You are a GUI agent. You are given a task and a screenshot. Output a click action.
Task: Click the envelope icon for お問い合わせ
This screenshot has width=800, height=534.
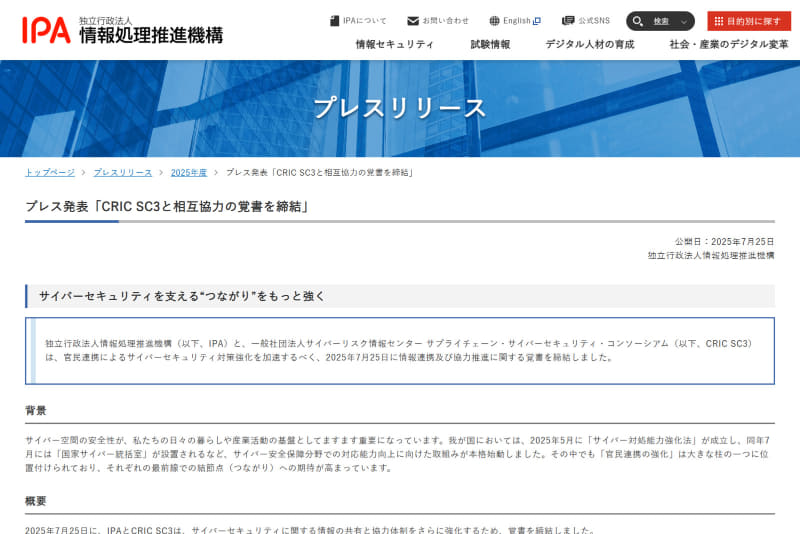tap(413, 21)
